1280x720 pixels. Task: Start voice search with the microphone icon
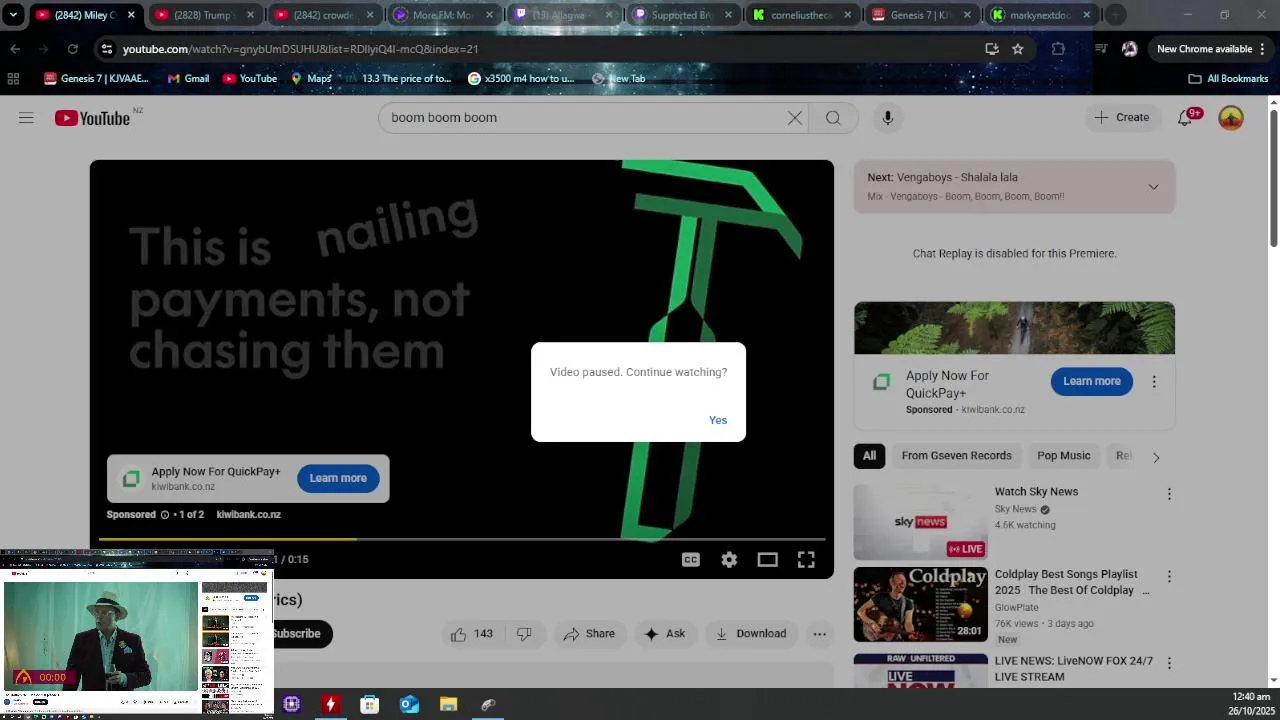pyautogui.click(x=887, y=118)
